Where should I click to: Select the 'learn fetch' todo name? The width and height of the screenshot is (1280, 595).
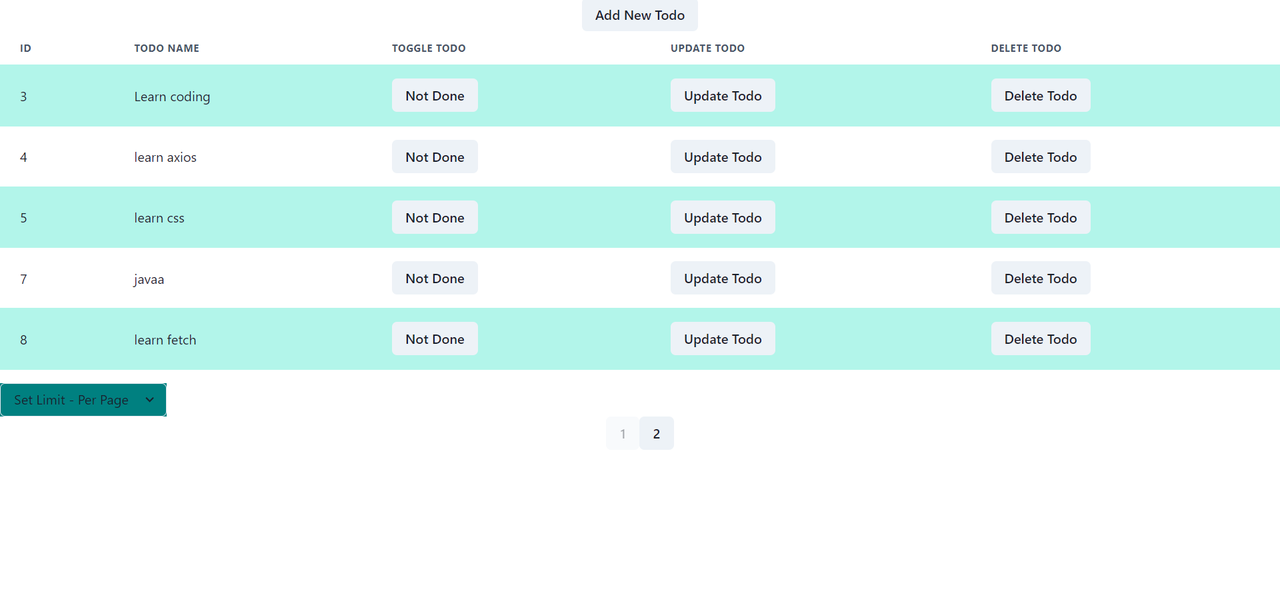pos(165,340)
